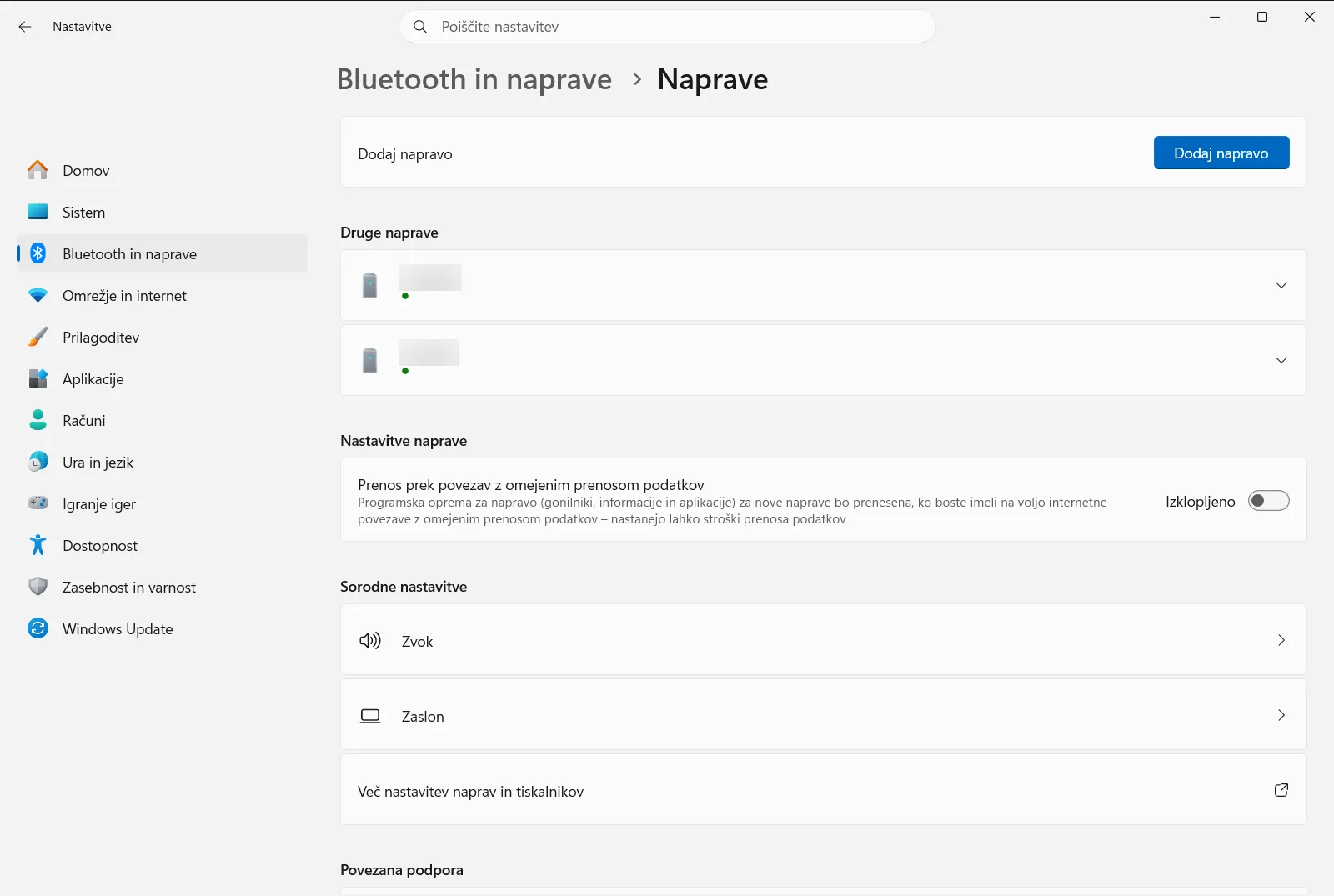Expand the second device entry chevron

1281,360
